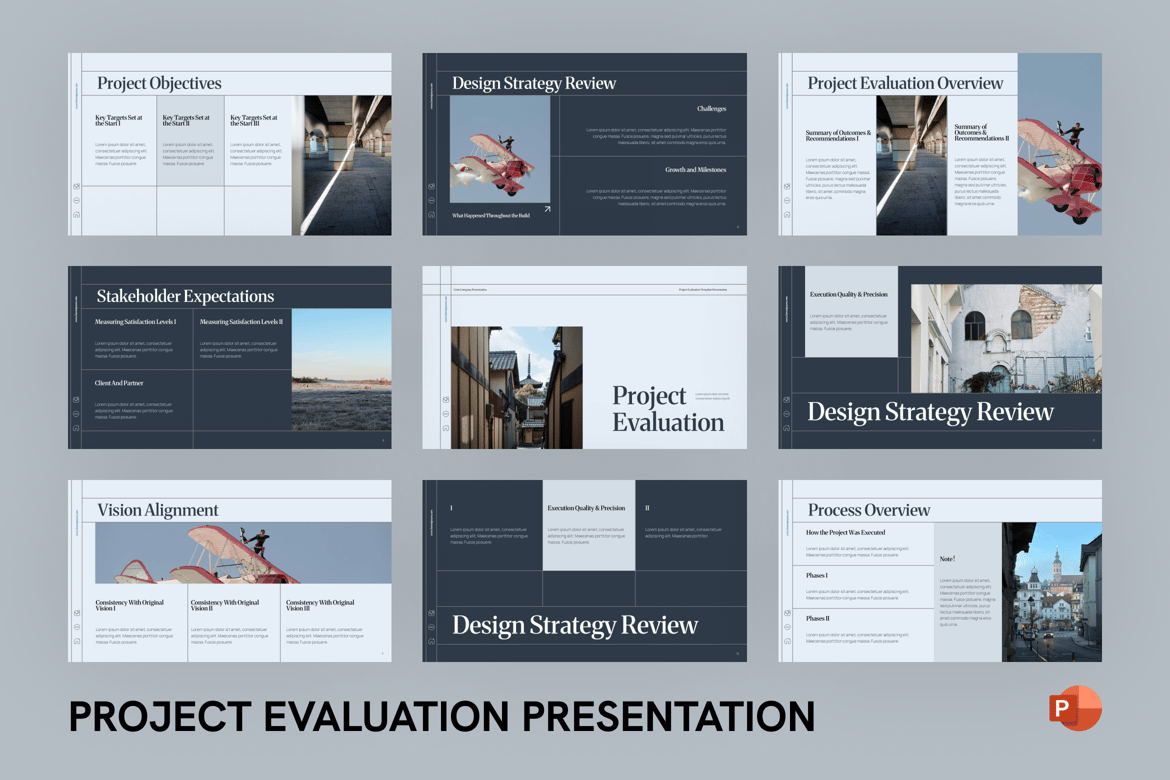Select the frosty field photo on Stakeholder Expectations

342,369
